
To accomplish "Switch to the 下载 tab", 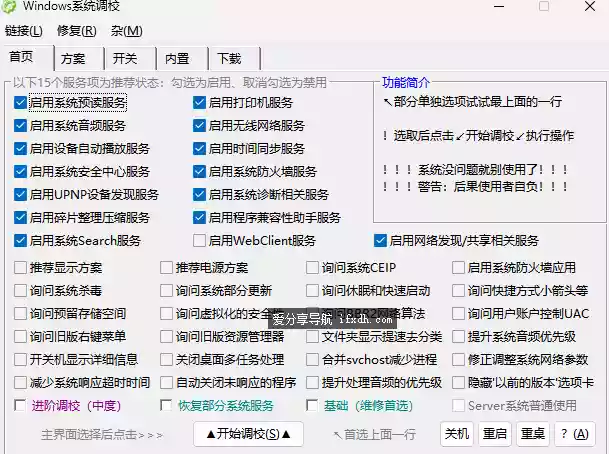I will (235, 59).
